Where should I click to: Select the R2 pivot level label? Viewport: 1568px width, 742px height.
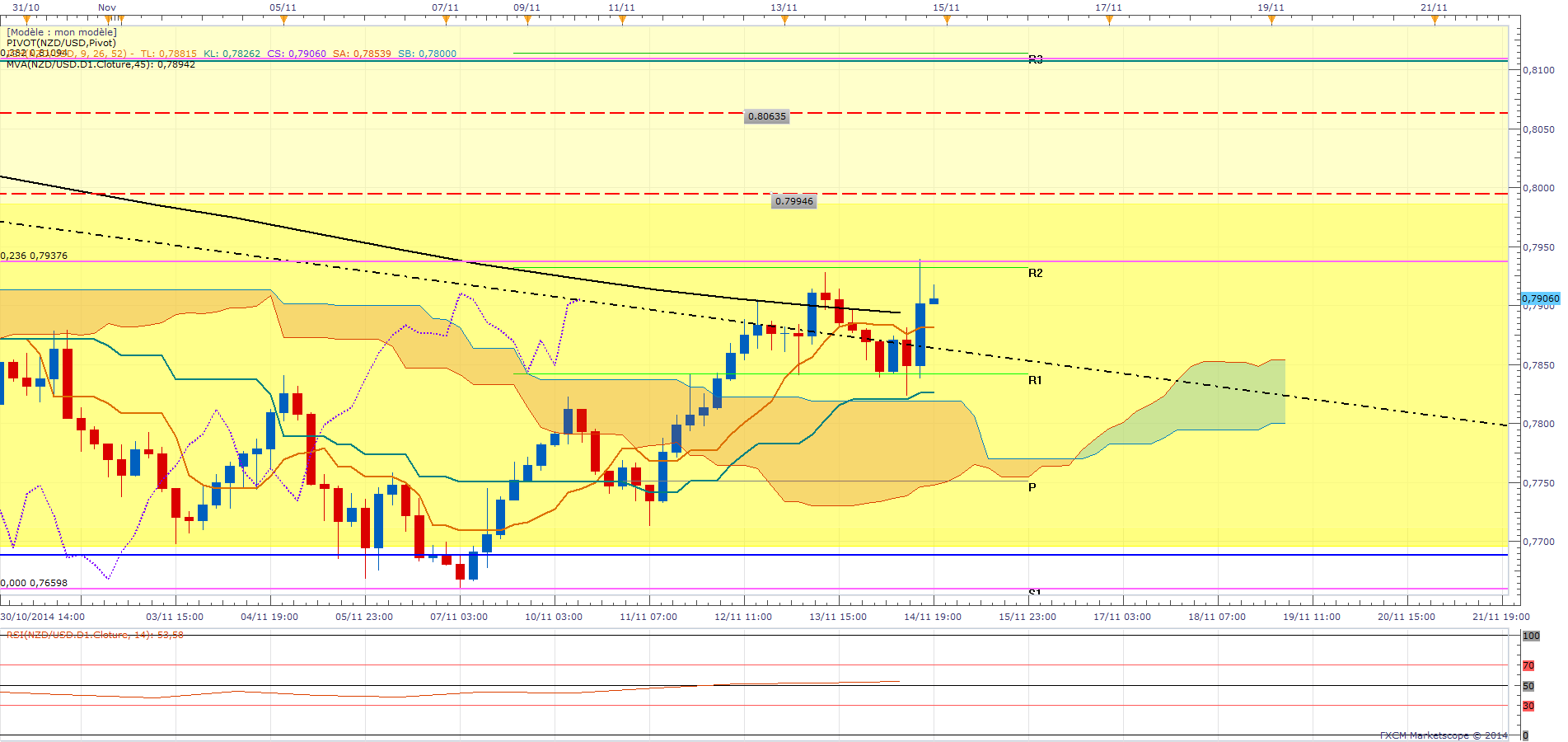coord(1036,273)
